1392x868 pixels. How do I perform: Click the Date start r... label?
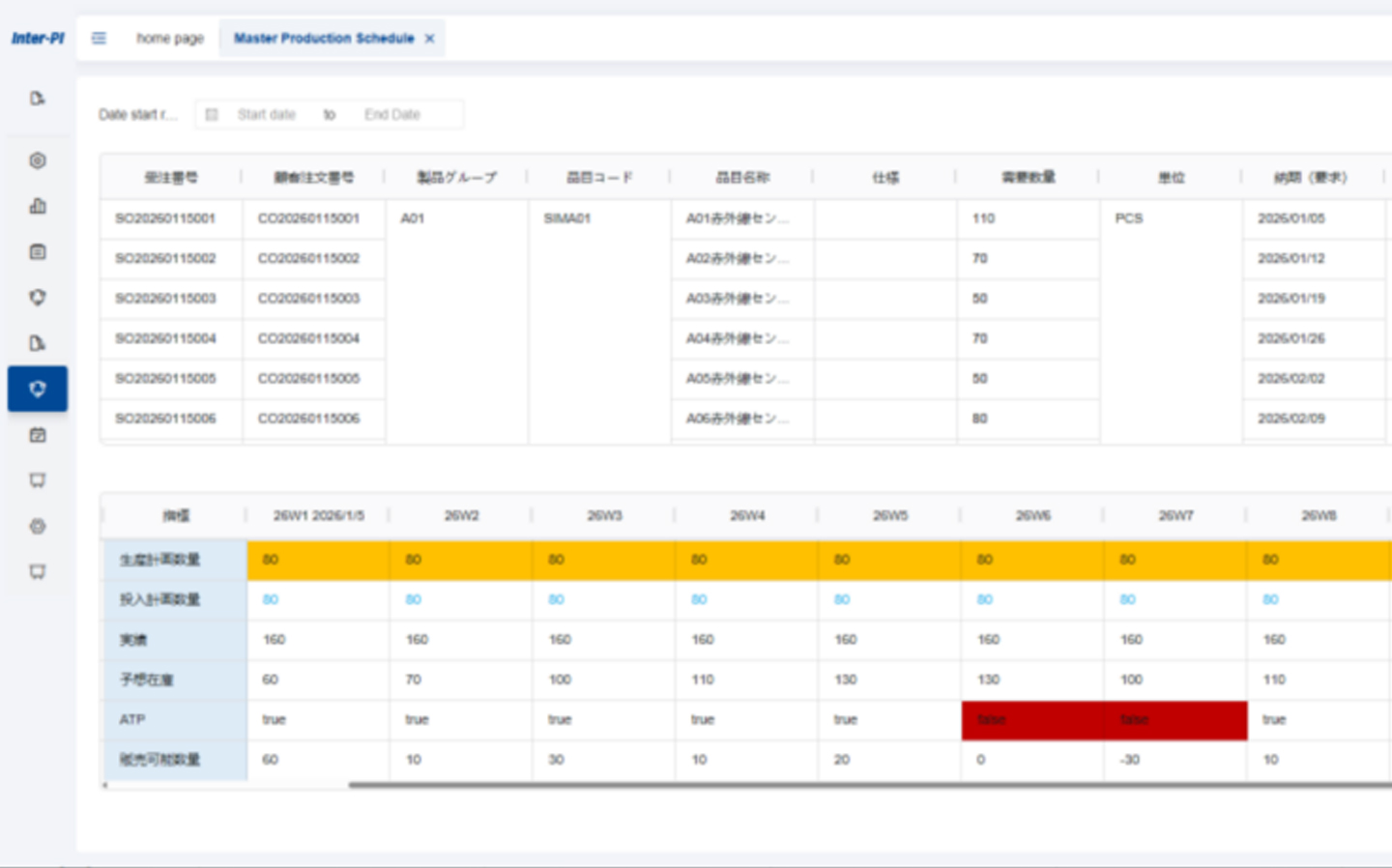(138, 114)
